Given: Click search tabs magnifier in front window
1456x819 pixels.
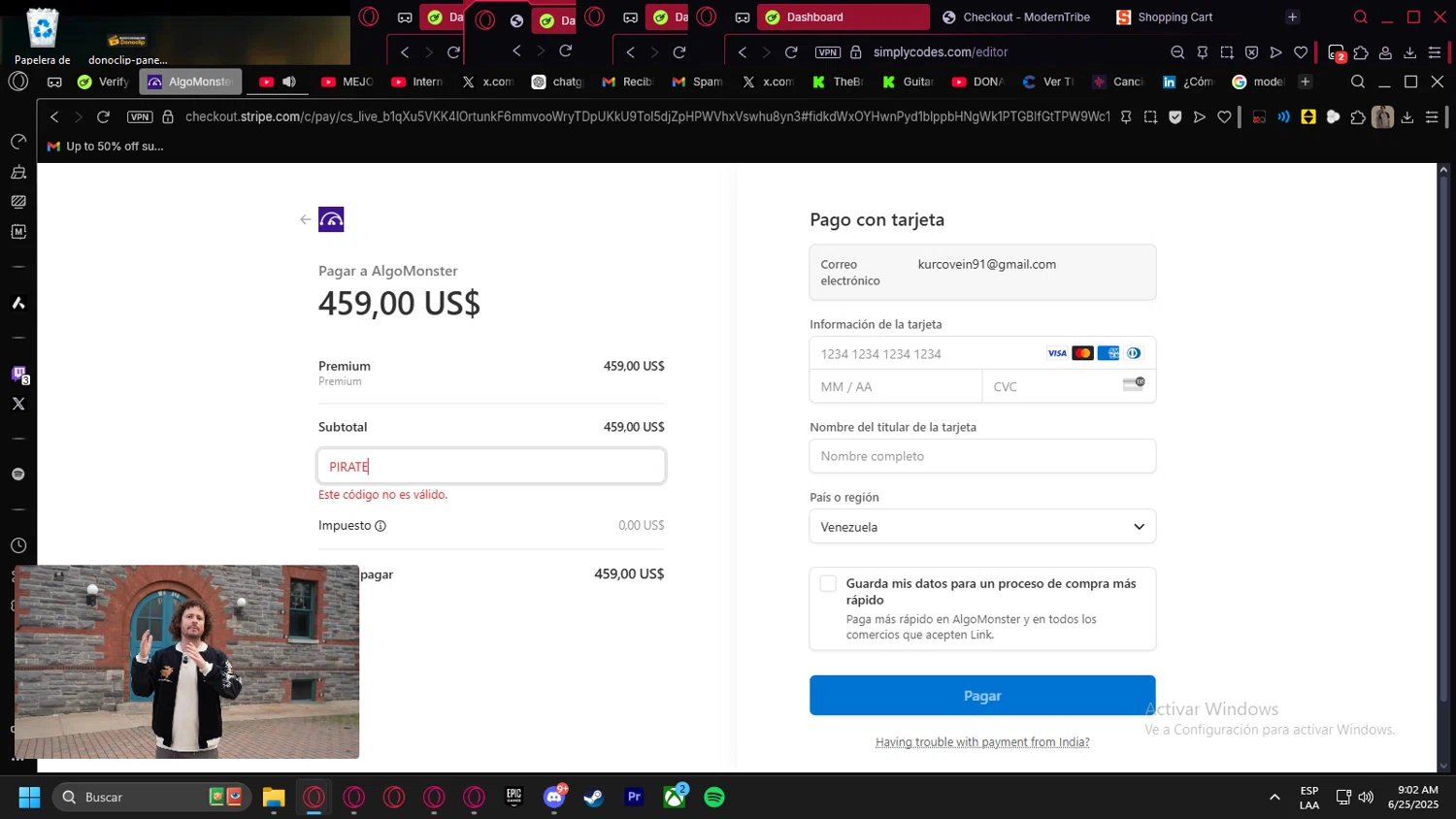Looking at the screenshot, I should tap(1358, 82).
